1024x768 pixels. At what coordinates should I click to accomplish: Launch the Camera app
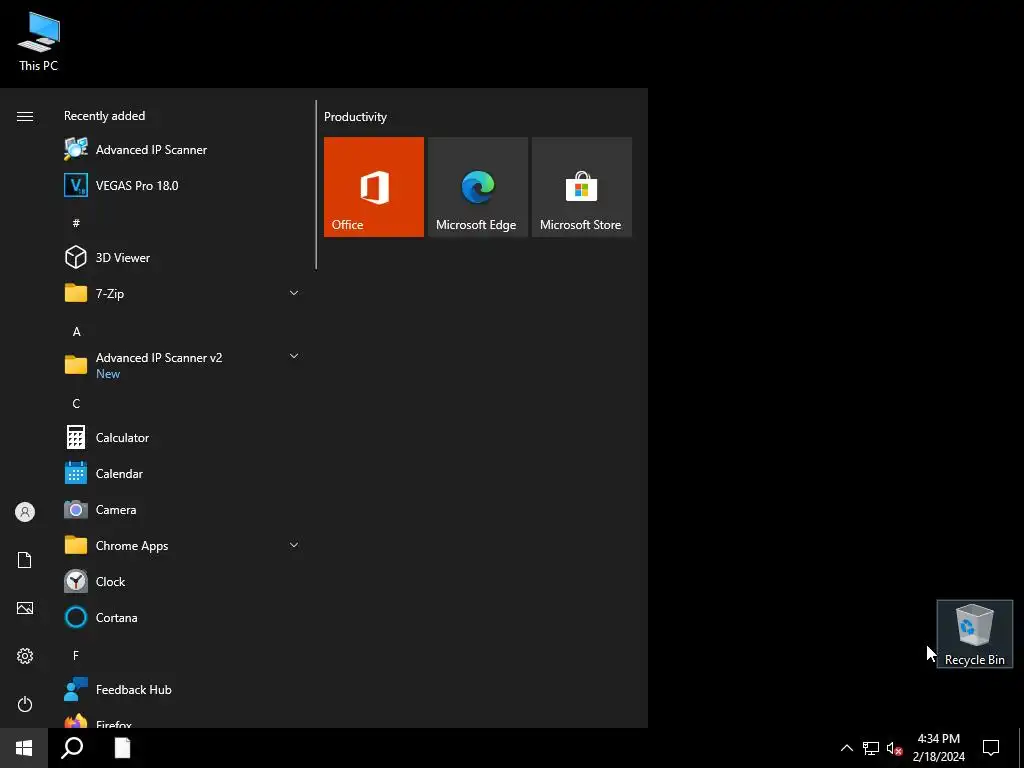[182, 509]
